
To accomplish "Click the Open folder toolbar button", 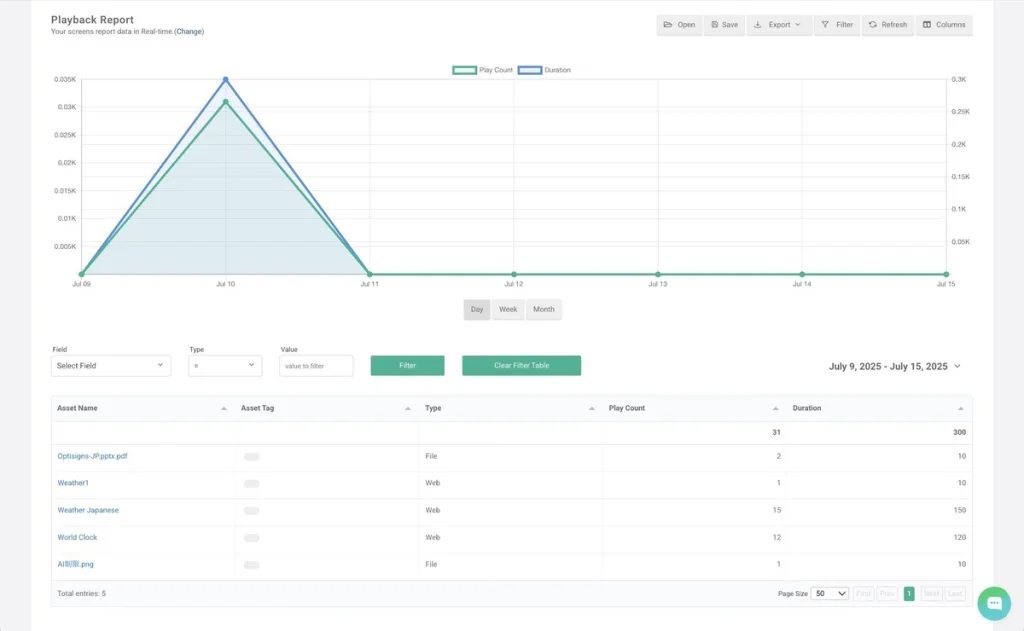I will point(679,25).
